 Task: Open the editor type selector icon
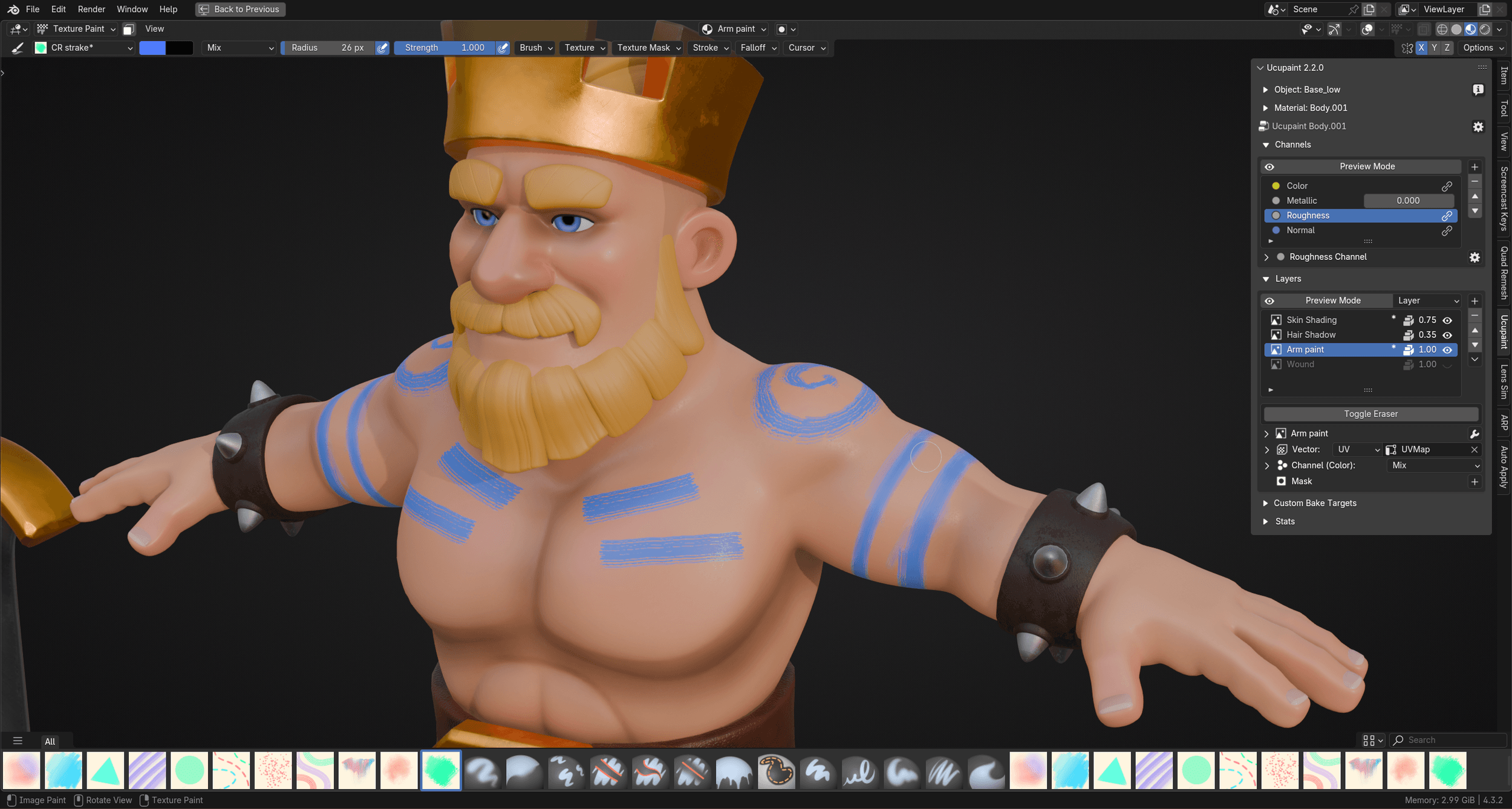pos(18,29)
